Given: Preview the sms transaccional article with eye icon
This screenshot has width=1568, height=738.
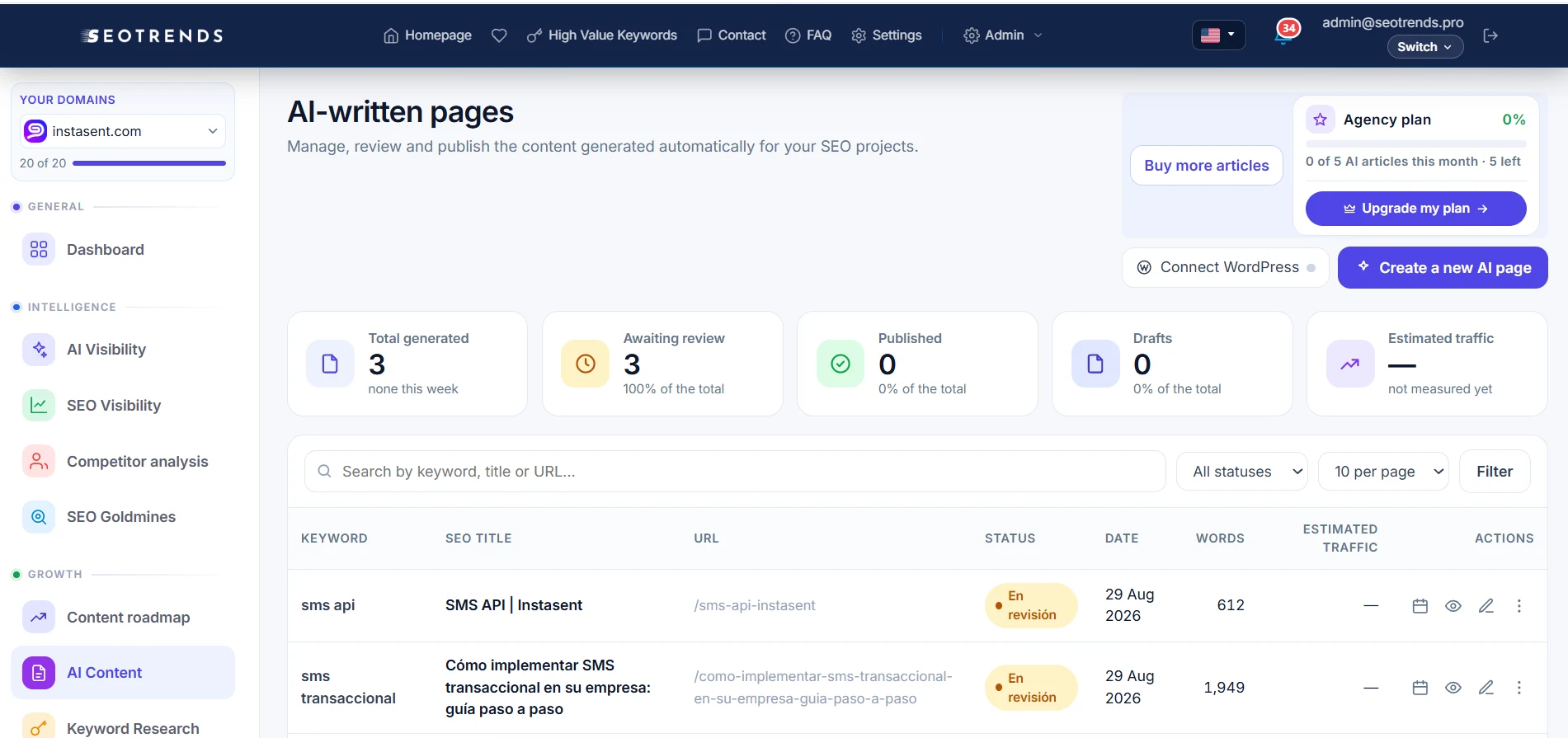Looking at the screenshot, I should 1453,688.
